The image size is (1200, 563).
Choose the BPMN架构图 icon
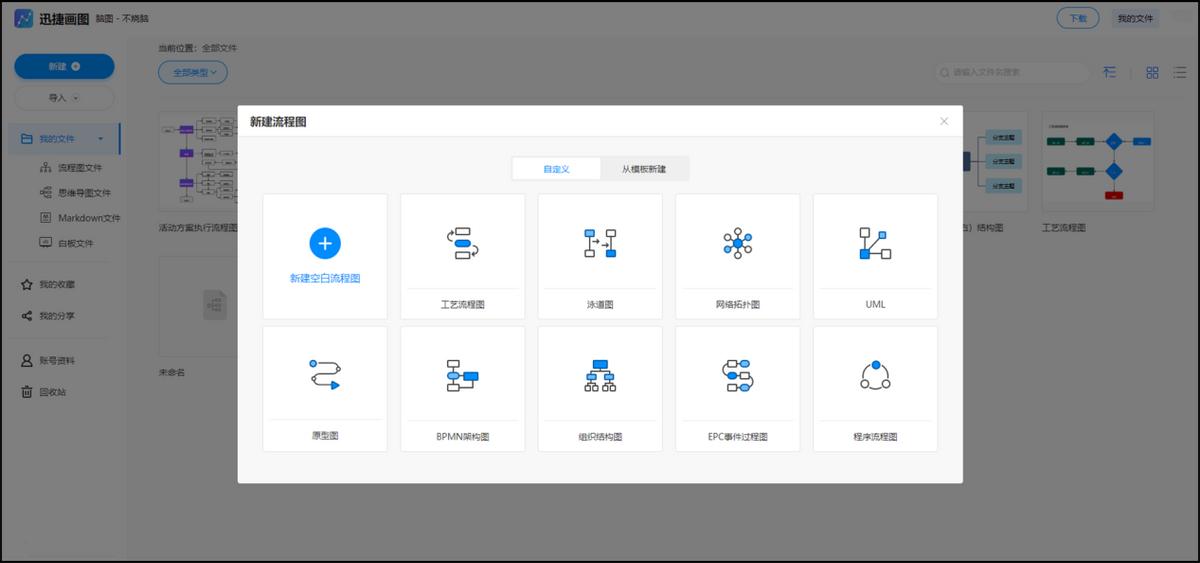(x=462, y=374)
